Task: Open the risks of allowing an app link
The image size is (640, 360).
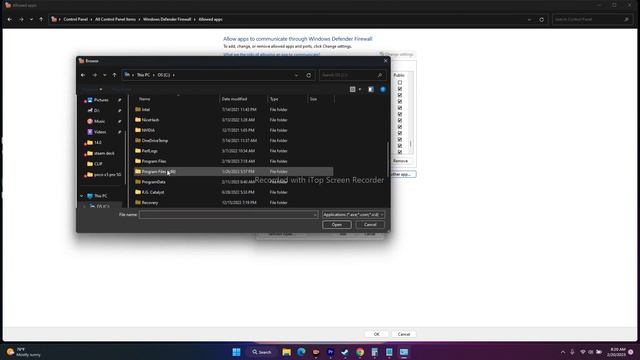Action: click(x=271, y=54)
